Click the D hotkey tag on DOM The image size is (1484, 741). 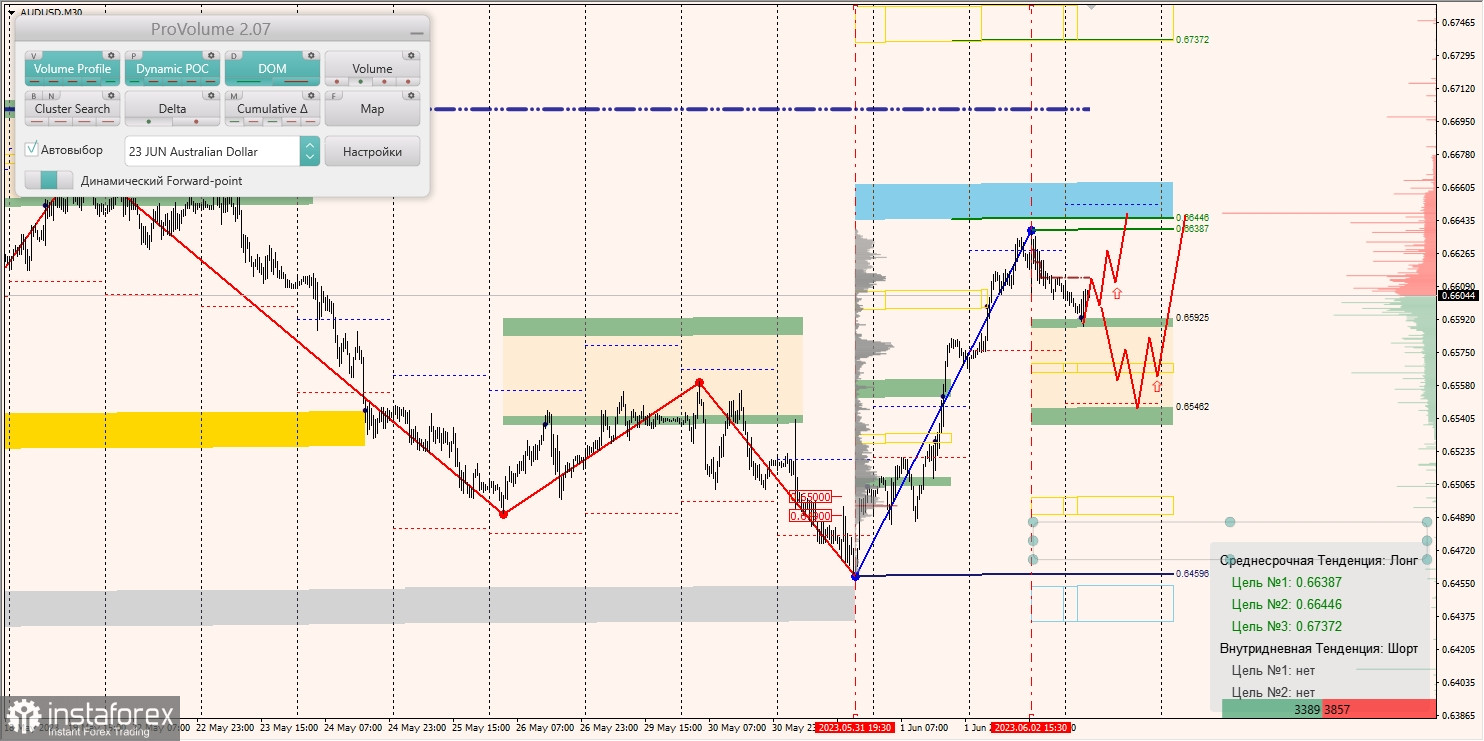pos(234,56)
